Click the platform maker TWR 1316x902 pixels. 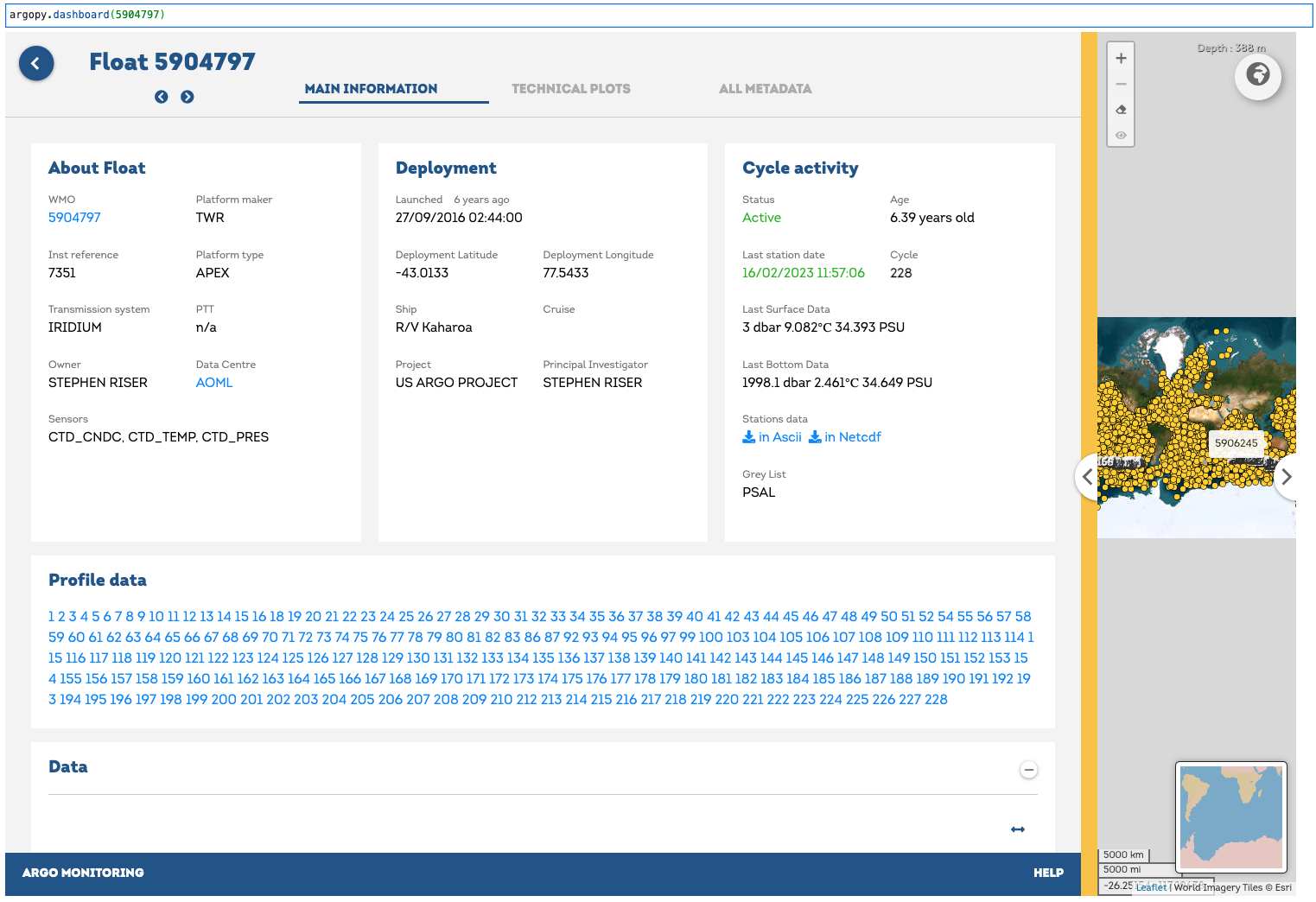210,218
